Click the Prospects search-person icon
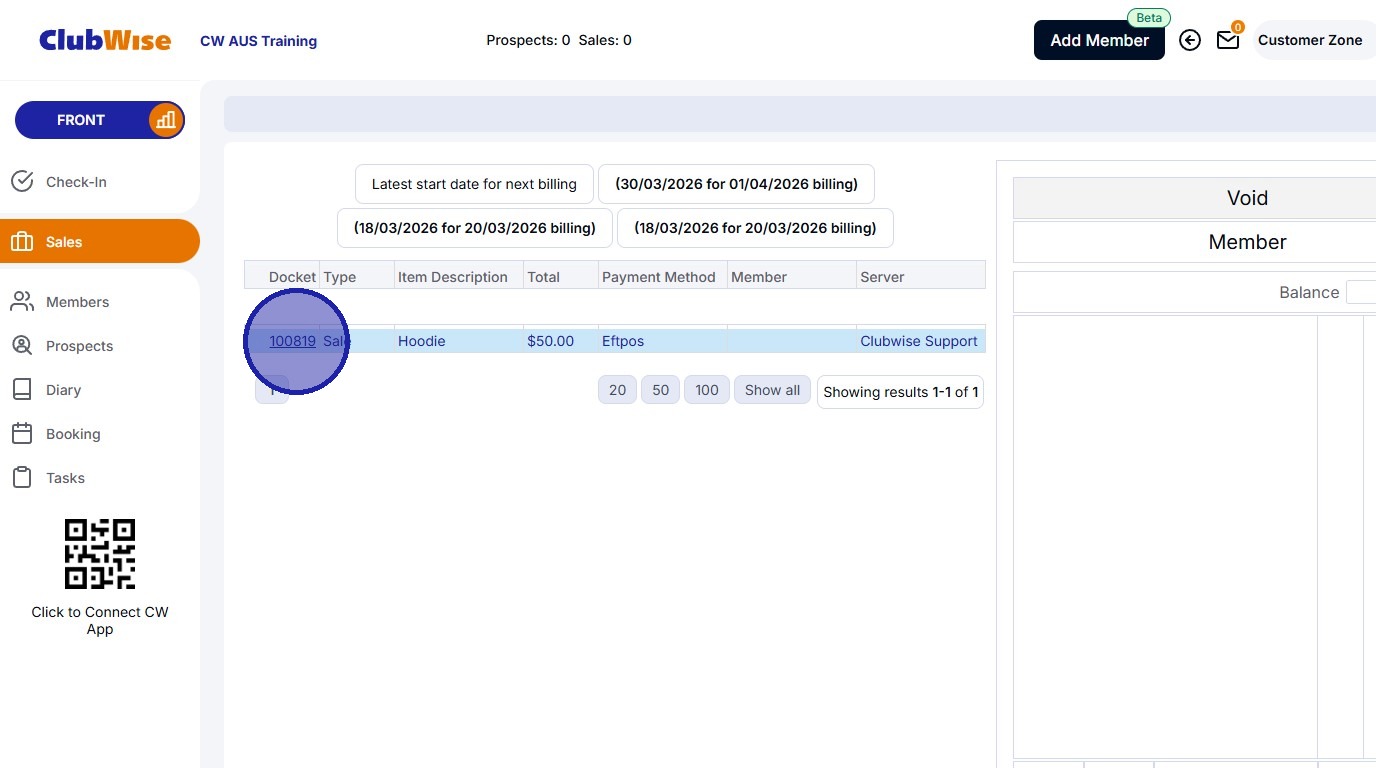This screenshot has height=768, width=1376. pyautogui.click(x=22, y=346)
